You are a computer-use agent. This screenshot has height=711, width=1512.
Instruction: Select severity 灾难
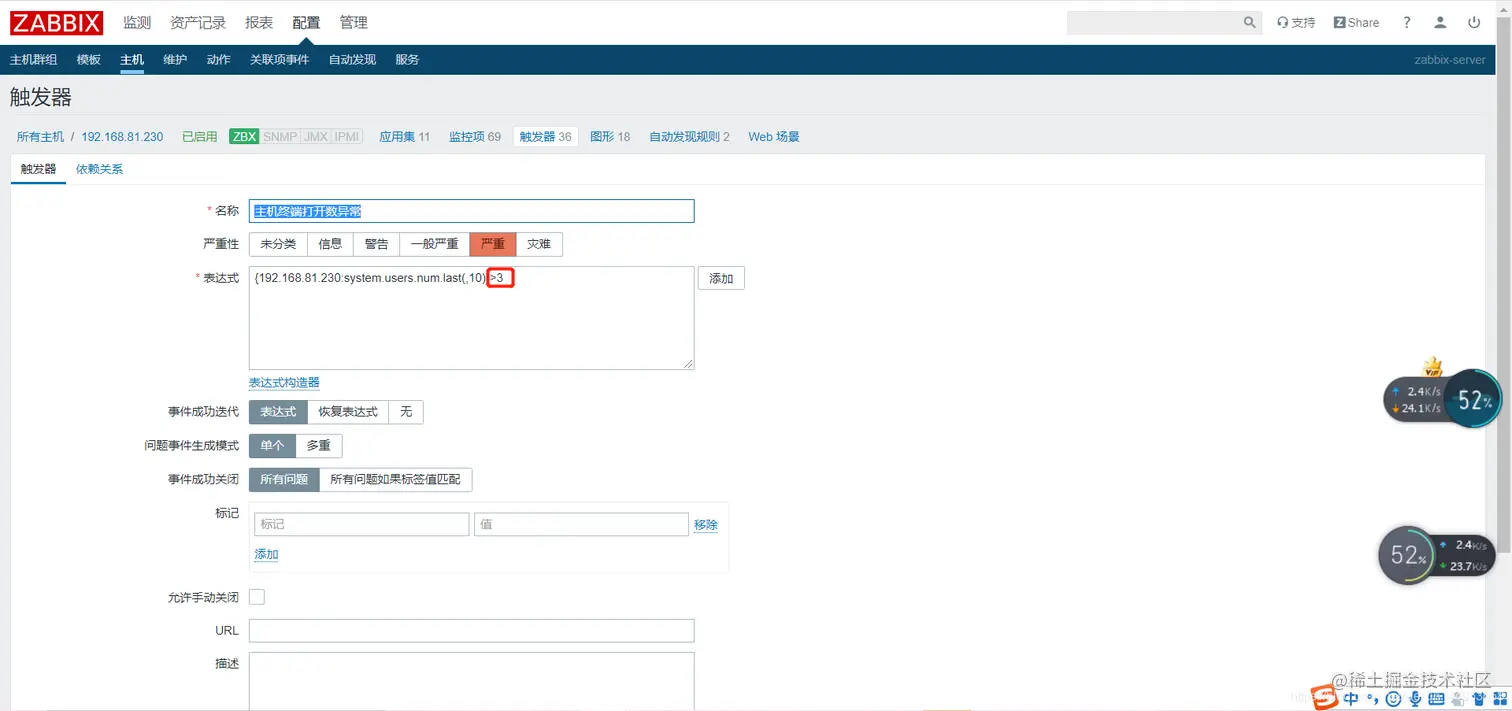coord(539,244)
